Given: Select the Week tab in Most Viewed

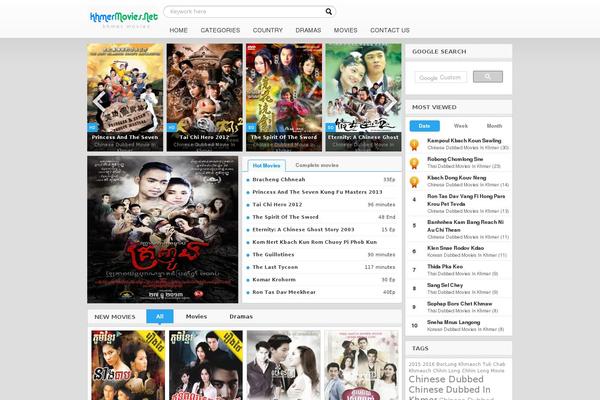Looking at the screenshot, I should point(460,126).
